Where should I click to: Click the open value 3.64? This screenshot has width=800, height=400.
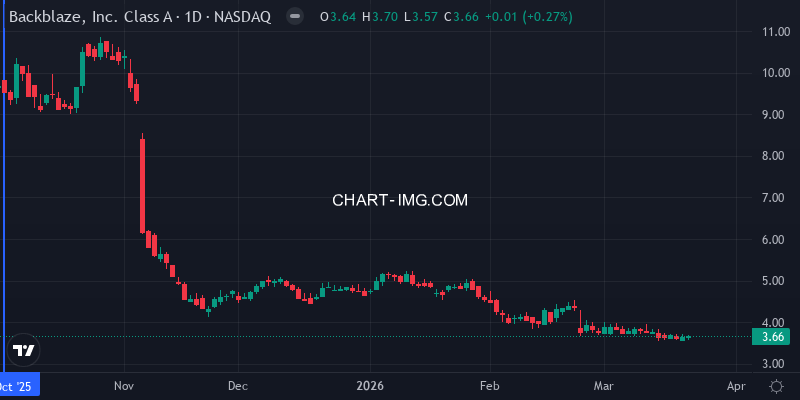click(x=342, y=17)
